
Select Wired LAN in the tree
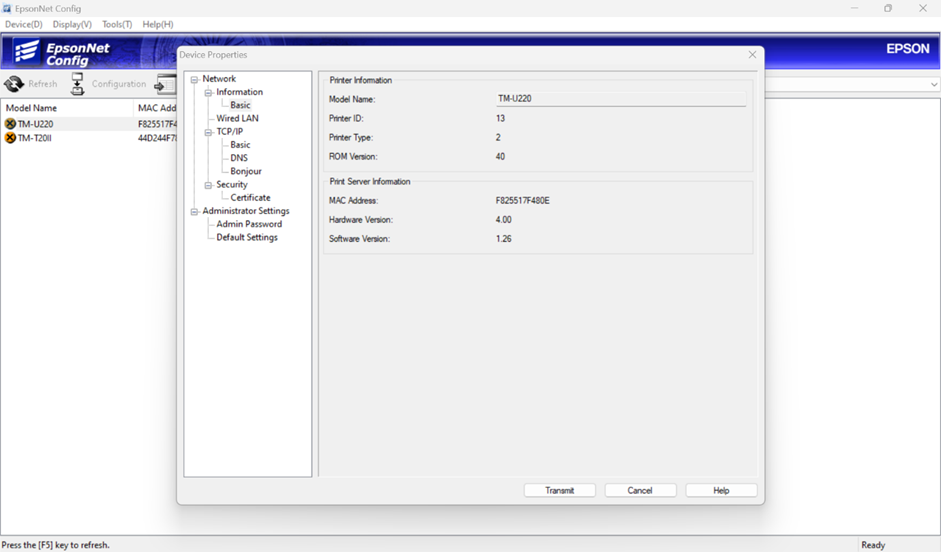(238, 118)
